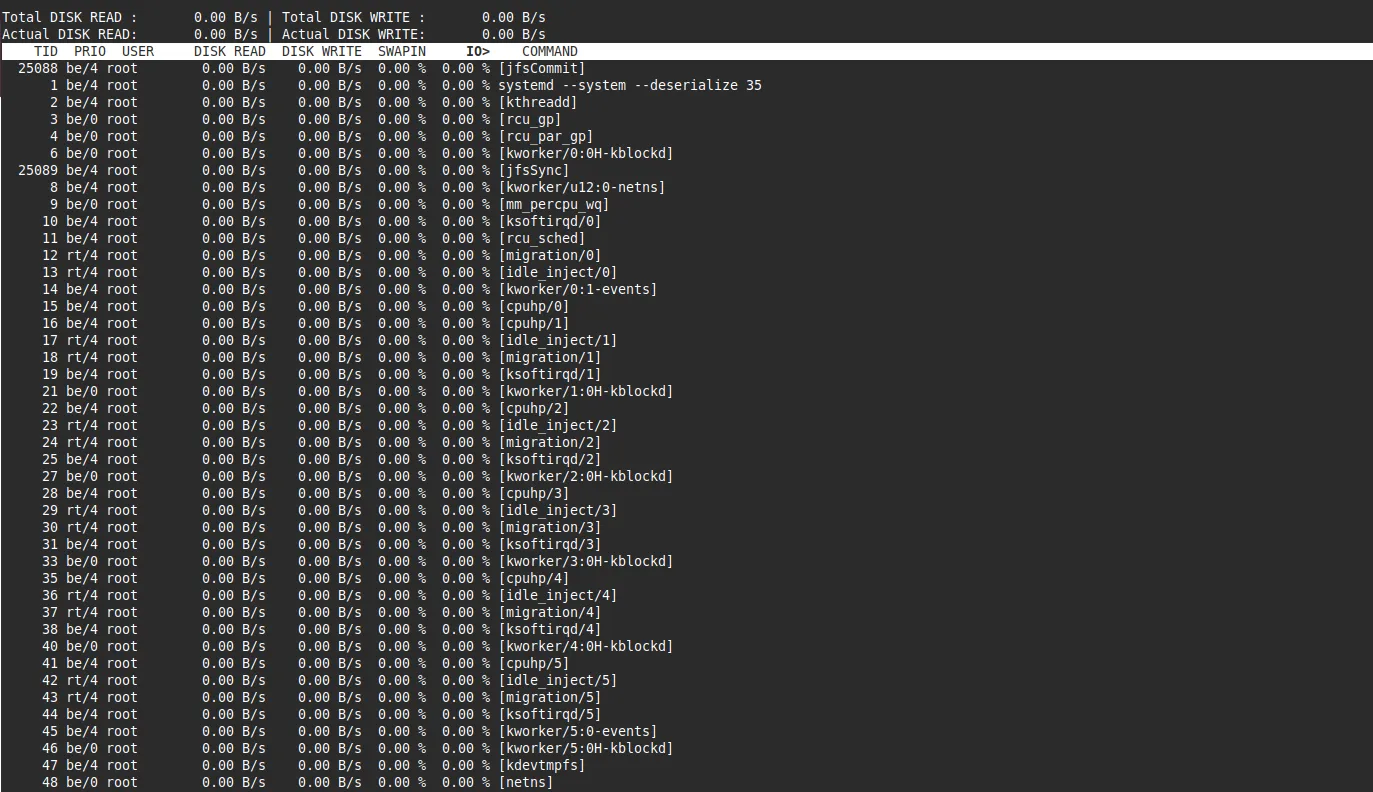Click the [kworker/u12:0-netns] process

click(x=582, y=187)
